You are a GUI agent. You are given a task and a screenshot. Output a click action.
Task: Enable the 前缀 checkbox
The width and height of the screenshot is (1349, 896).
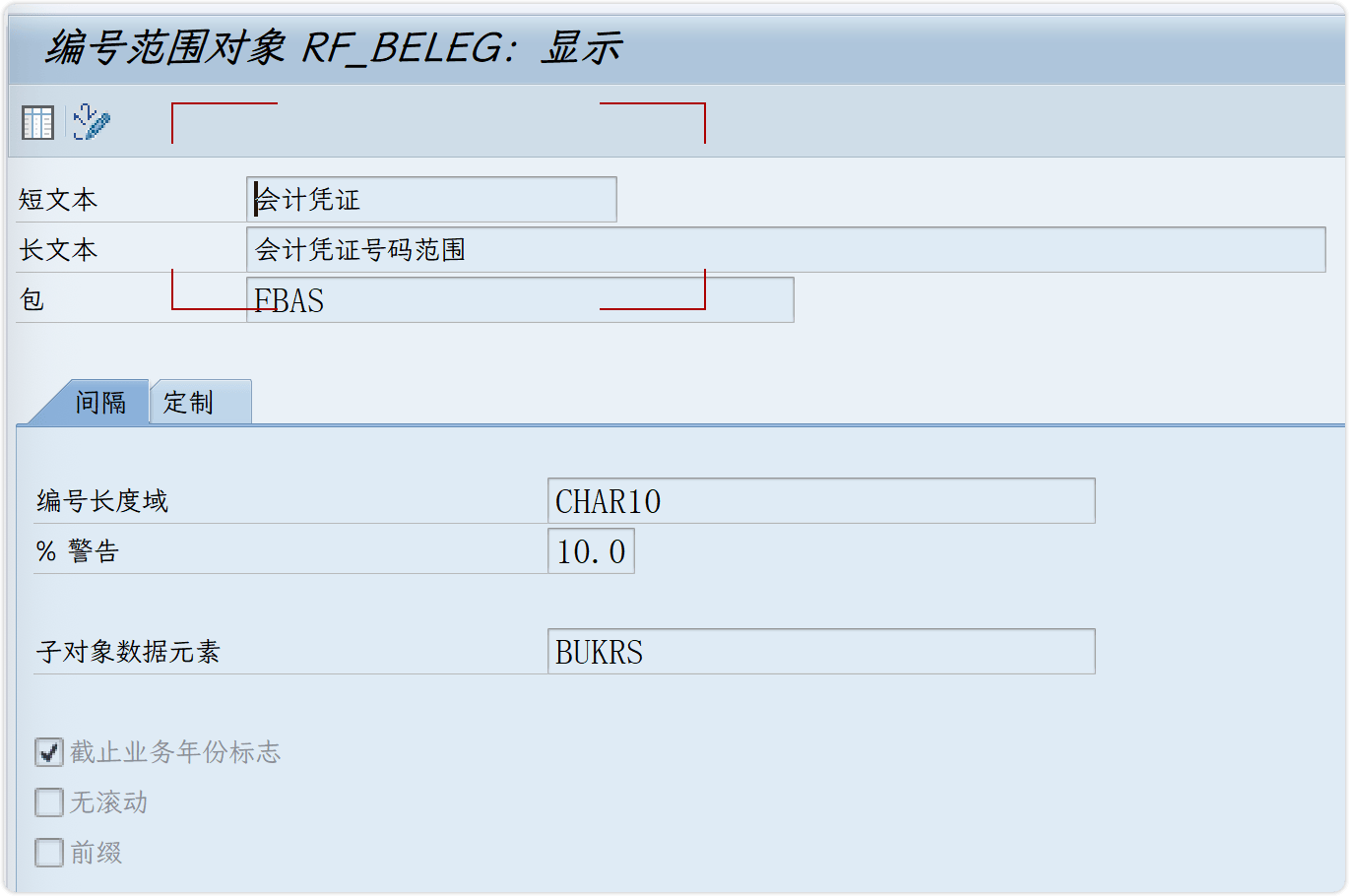coord(48,853)
